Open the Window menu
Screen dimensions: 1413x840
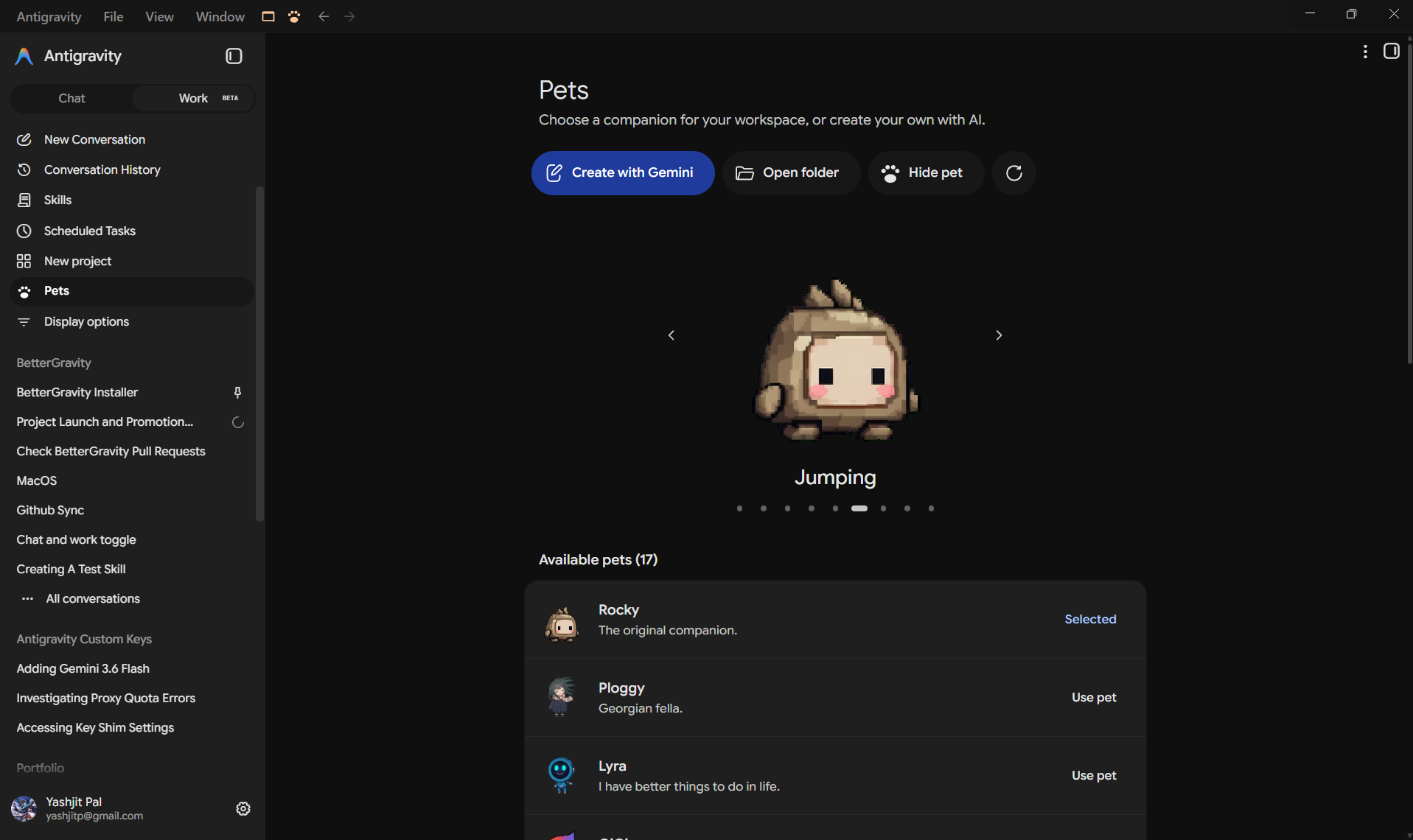coord(220,16)
